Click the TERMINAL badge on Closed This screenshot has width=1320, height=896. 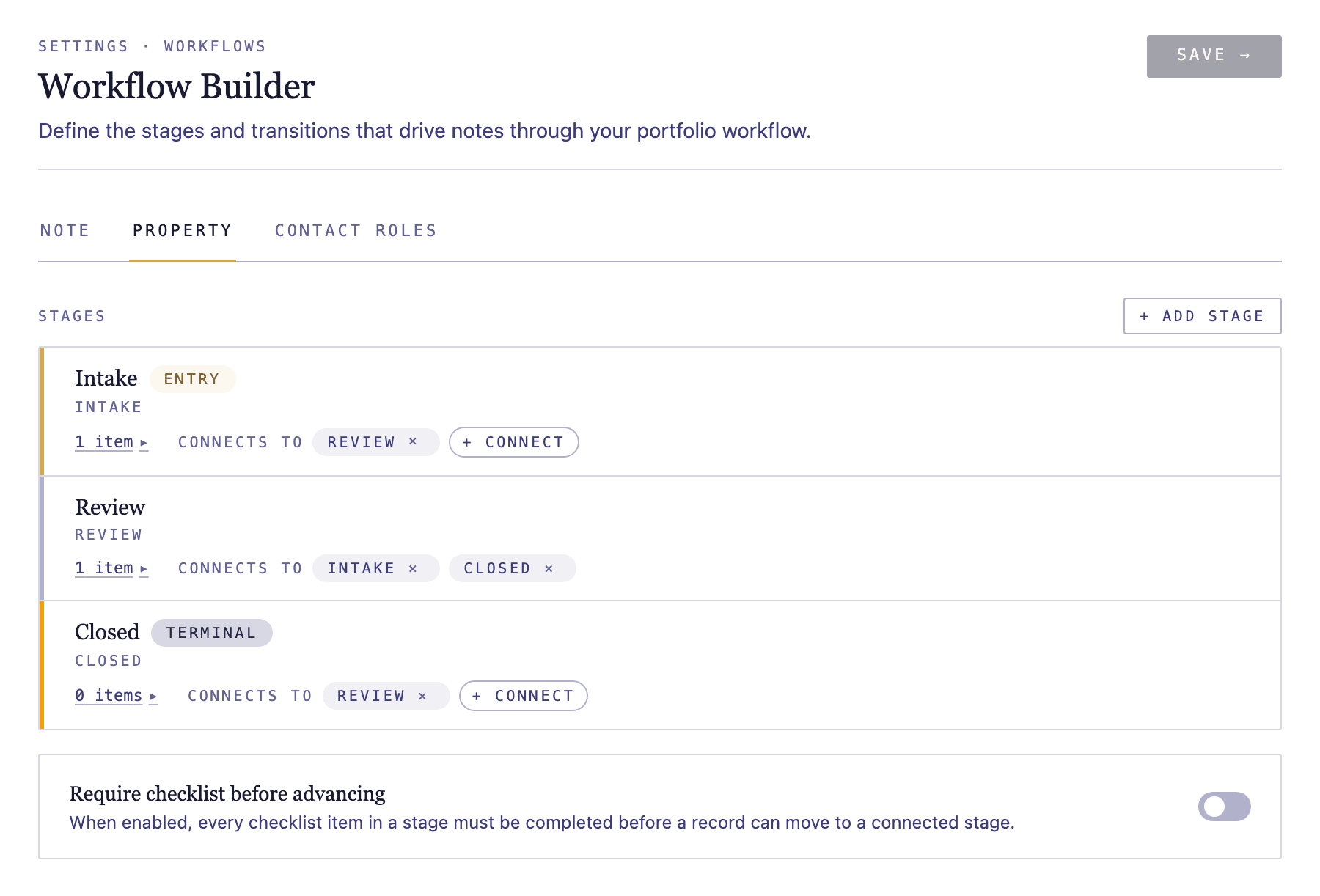click(211, 633)
